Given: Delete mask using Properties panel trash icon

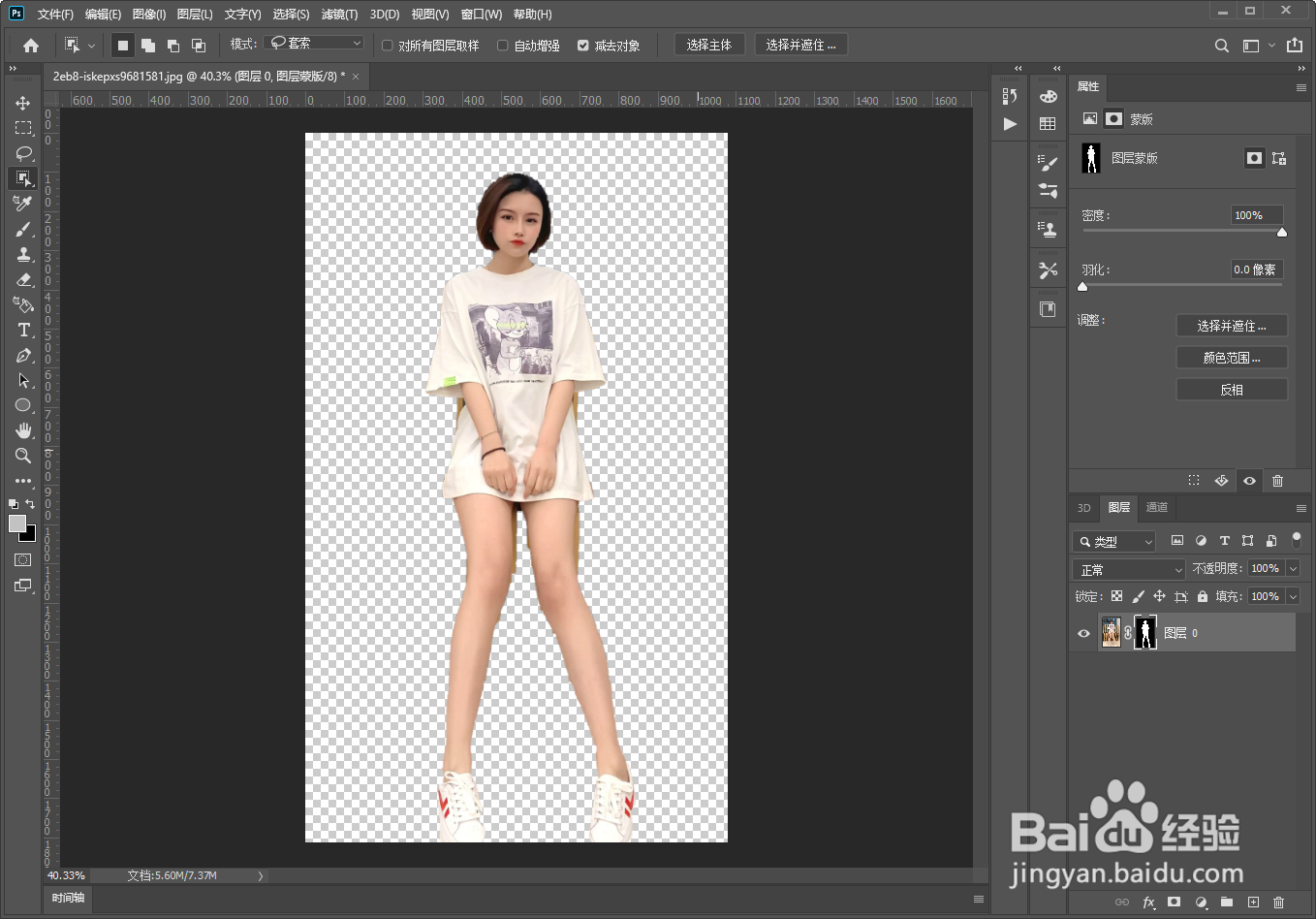Looking at the screenshot, I should tap(1277, 481).
